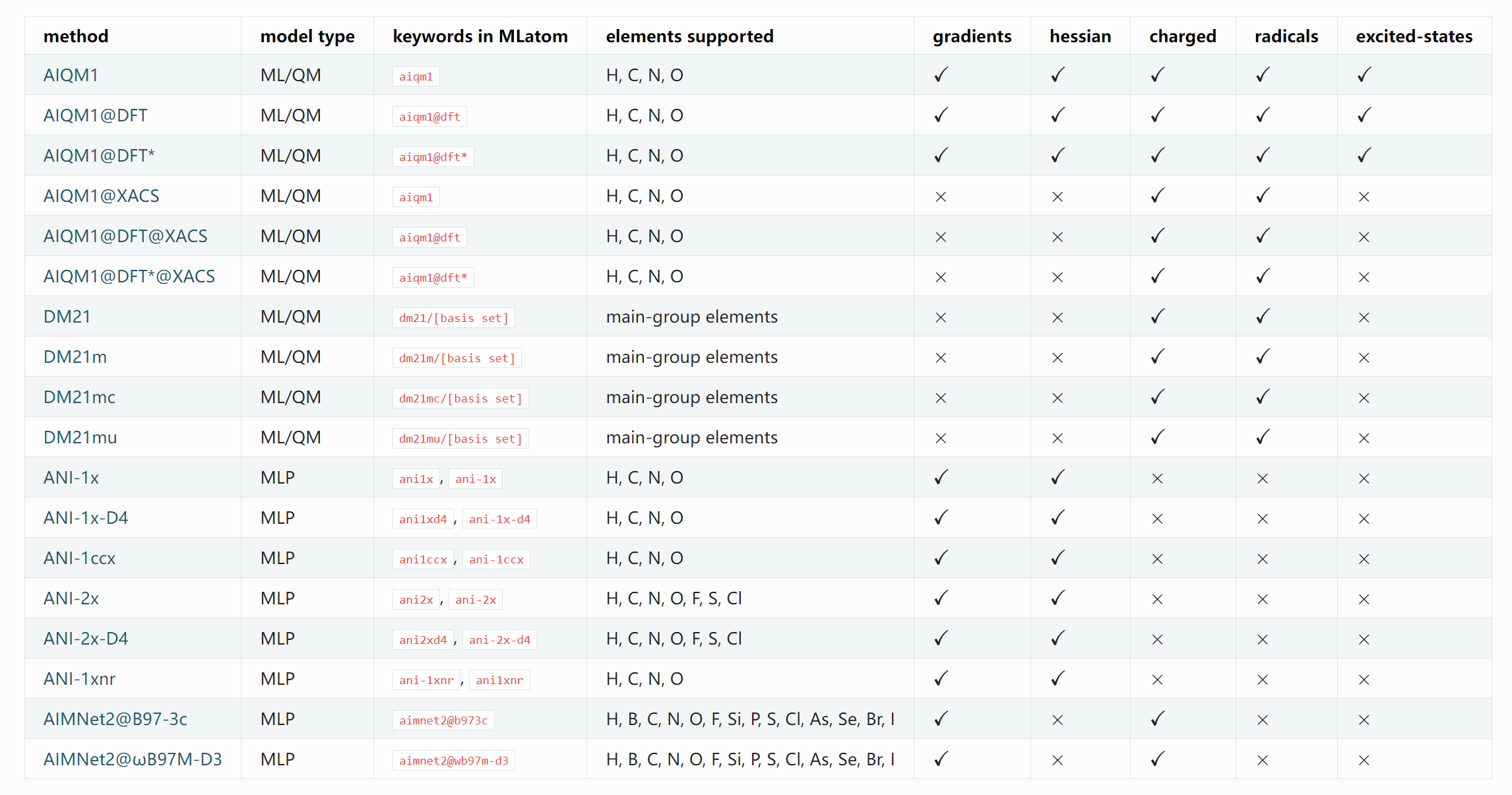Click the 'keywords in MLatom' column header
The image size is (1512, 795).
coord(480,37)
